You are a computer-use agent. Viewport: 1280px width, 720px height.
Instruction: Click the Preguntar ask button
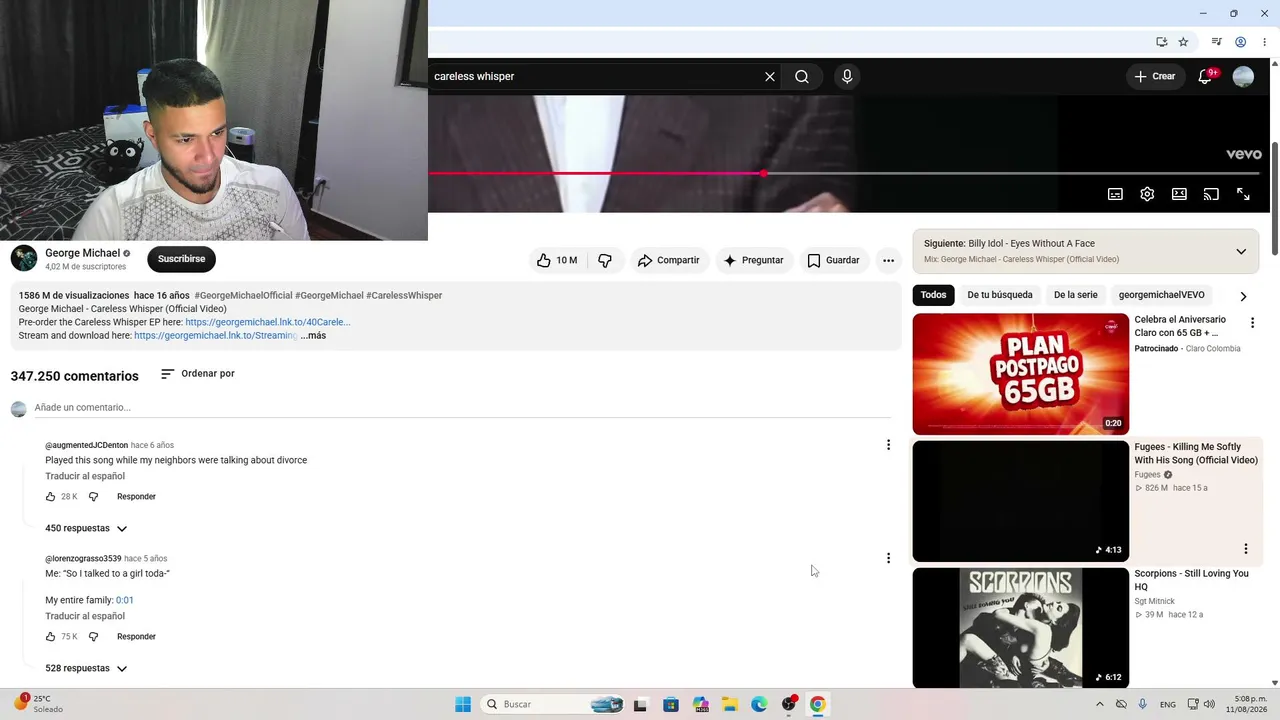(753, 260)
